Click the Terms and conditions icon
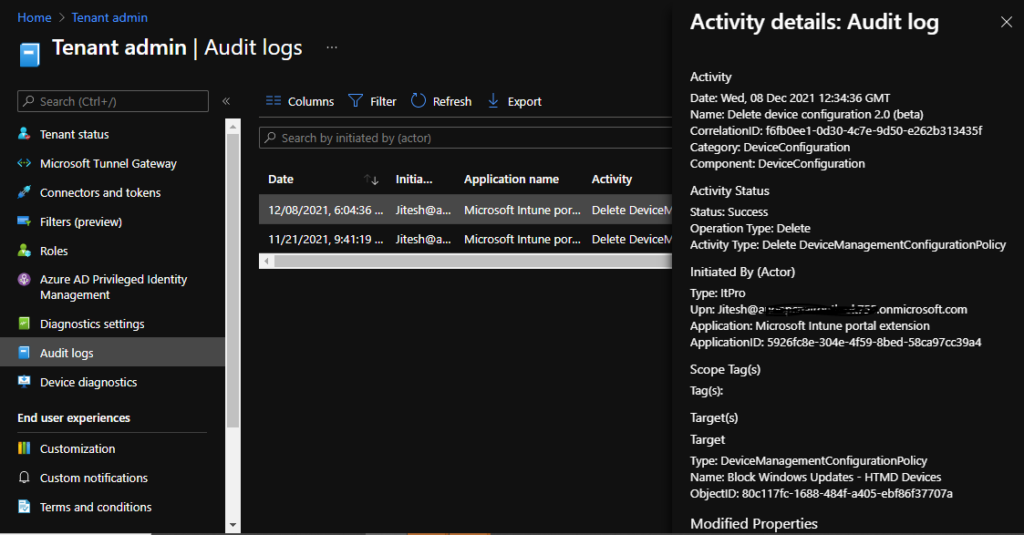The width and height of the screenshot is (1024, 535). tap(24, 506)
